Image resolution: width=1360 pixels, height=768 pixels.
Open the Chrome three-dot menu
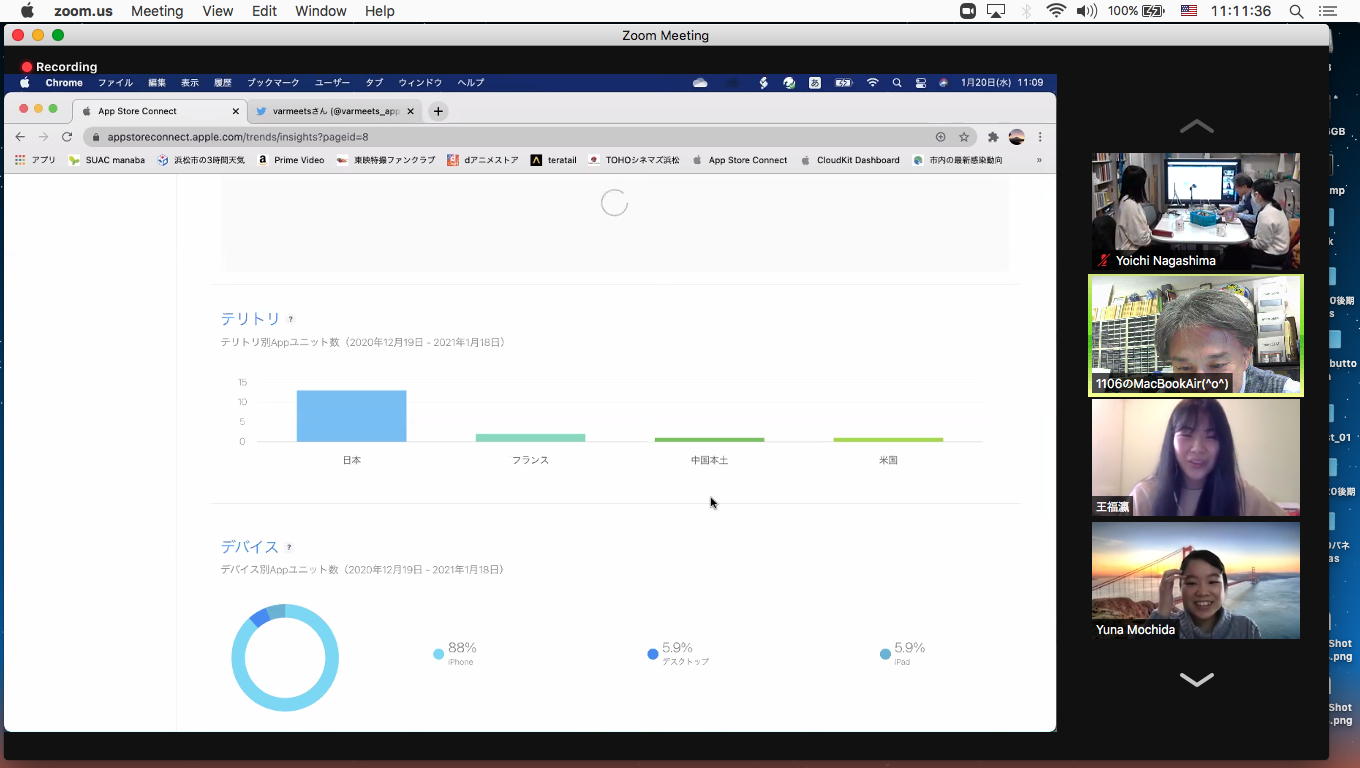(x=1040, y=137)
